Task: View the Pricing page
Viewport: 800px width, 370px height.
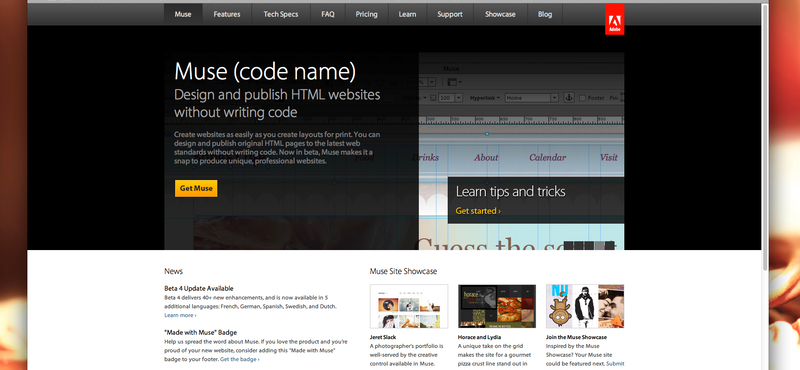Action: coord(367,14)
